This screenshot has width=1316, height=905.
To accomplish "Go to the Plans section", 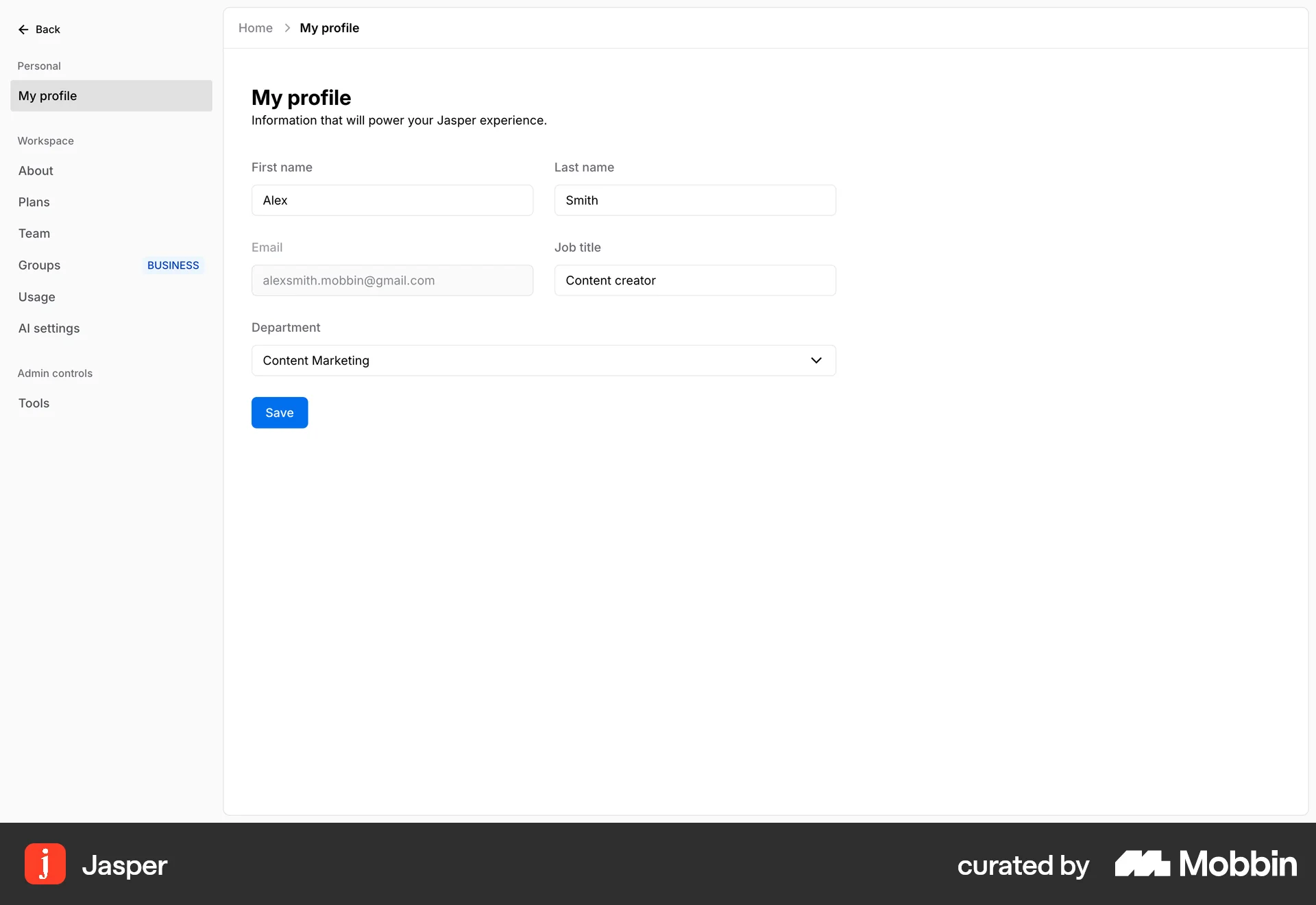I will pyautogui.click(x=34, y=202).
